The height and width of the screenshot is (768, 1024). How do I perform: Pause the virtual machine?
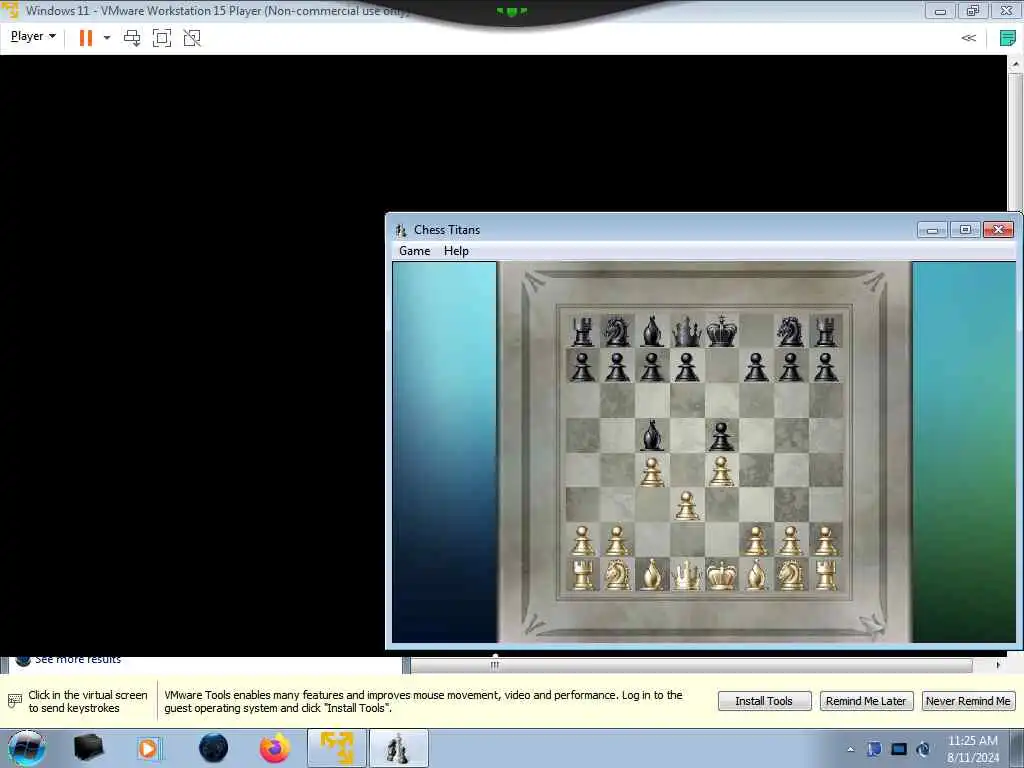86,38
